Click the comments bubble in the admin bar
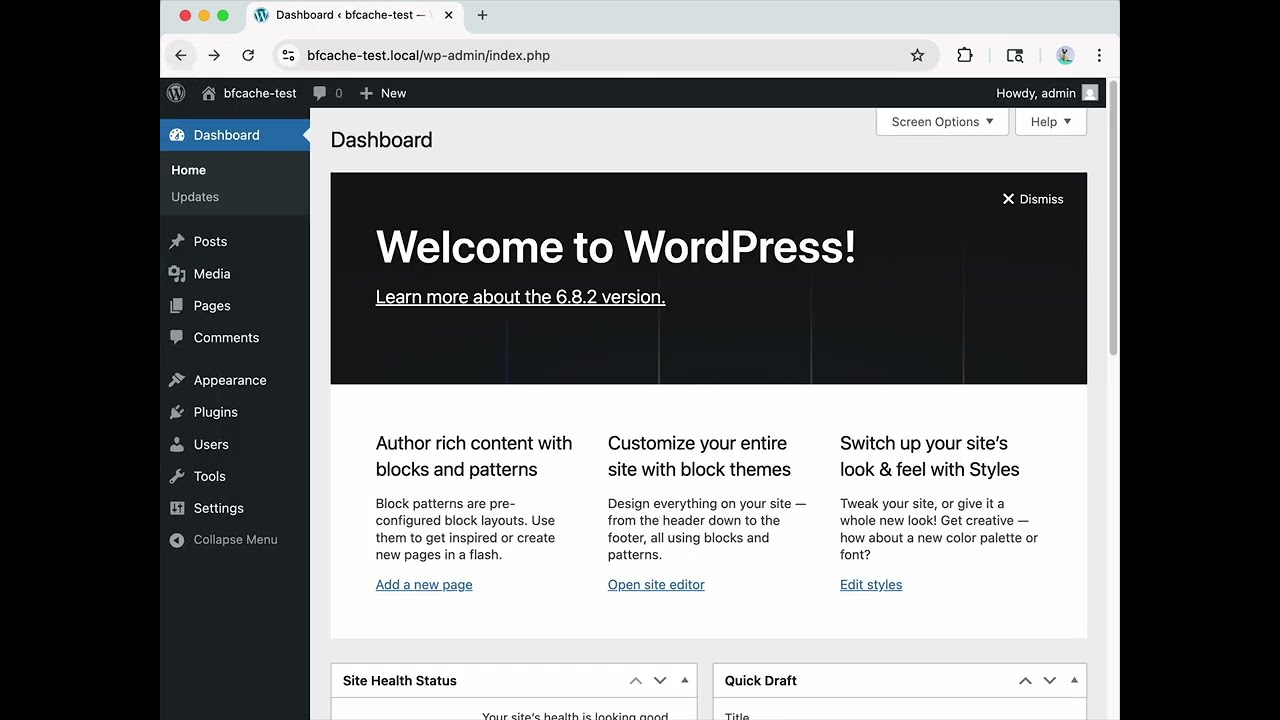This screenshot has height=720, width=1280. pyautogui.click(x=319, y=93)
